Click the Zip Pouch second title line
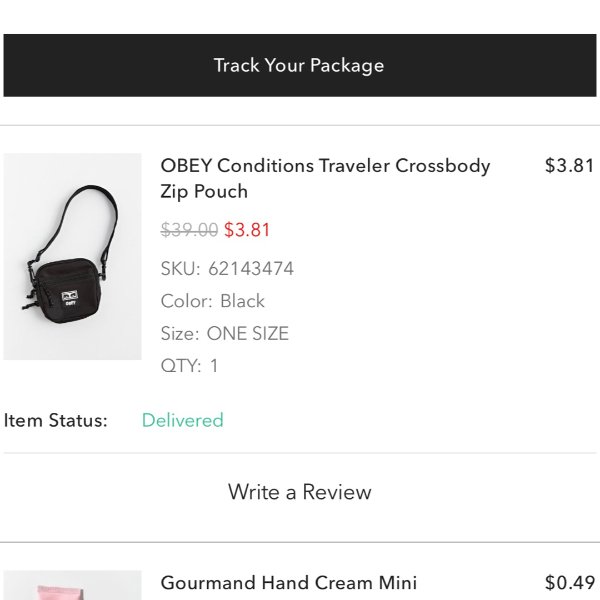Viewport: 600px width, 600px height. point(204,191)
